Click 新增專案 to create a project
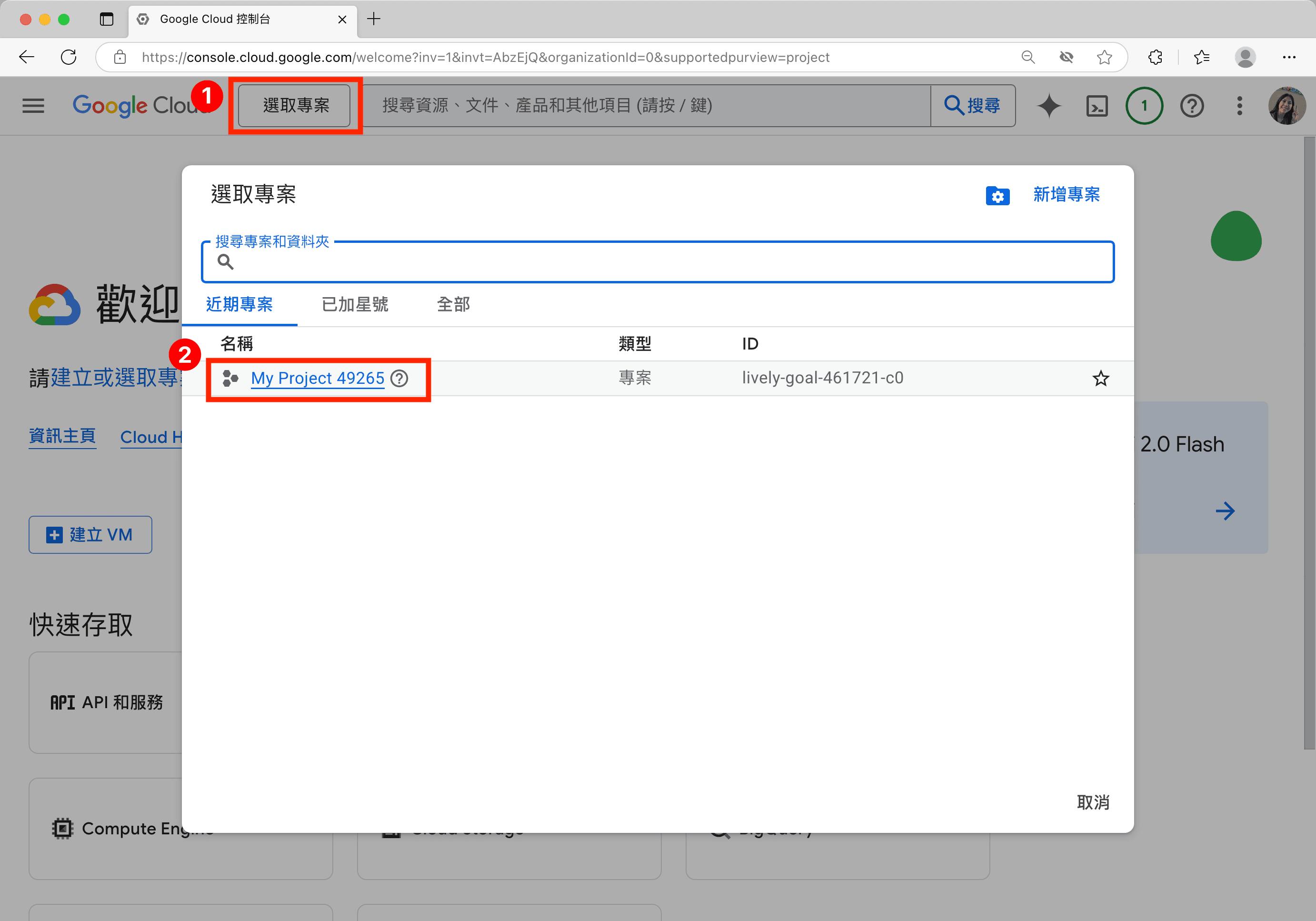1316x921 pixels. tap(1066, 194)
